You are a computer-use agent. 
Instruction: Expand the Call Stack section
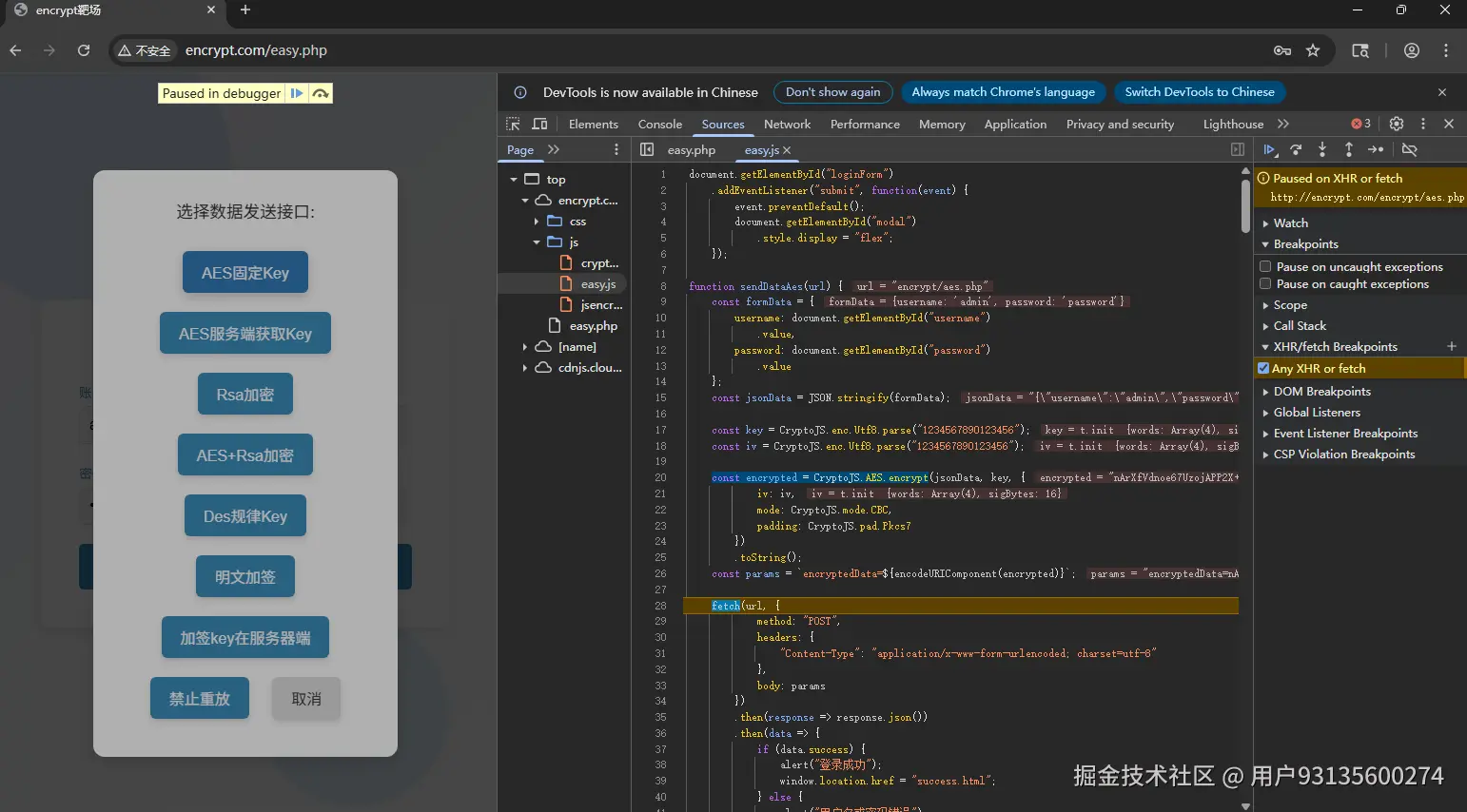(1299, 326)
